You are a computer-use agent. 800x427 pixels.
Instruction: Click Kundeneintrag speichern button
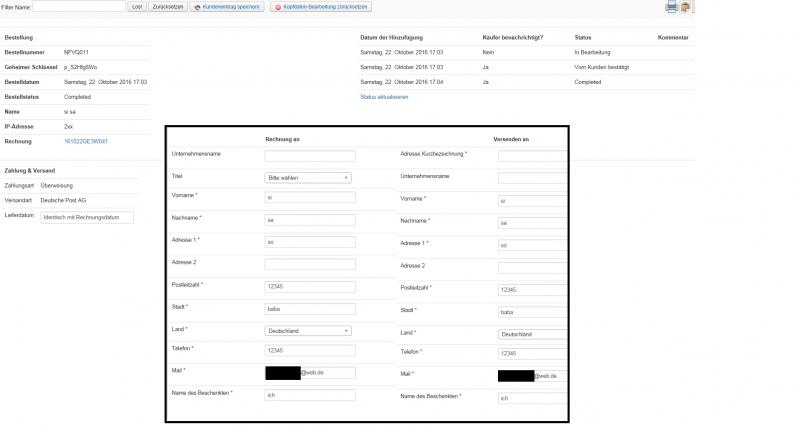pyautogui.click(x=225, y=7)
